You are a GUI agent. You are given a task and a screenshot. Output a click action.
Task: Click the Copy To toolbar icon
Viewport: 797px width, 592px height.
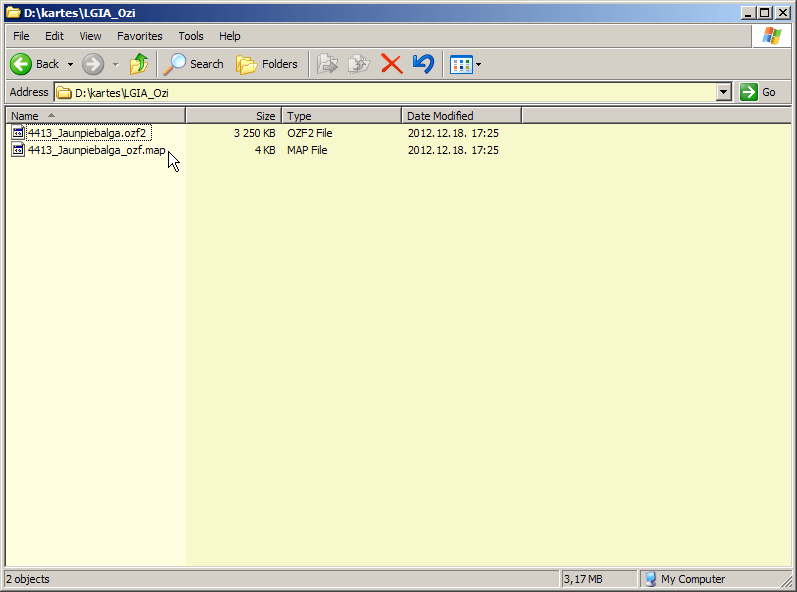pos(359,64)
